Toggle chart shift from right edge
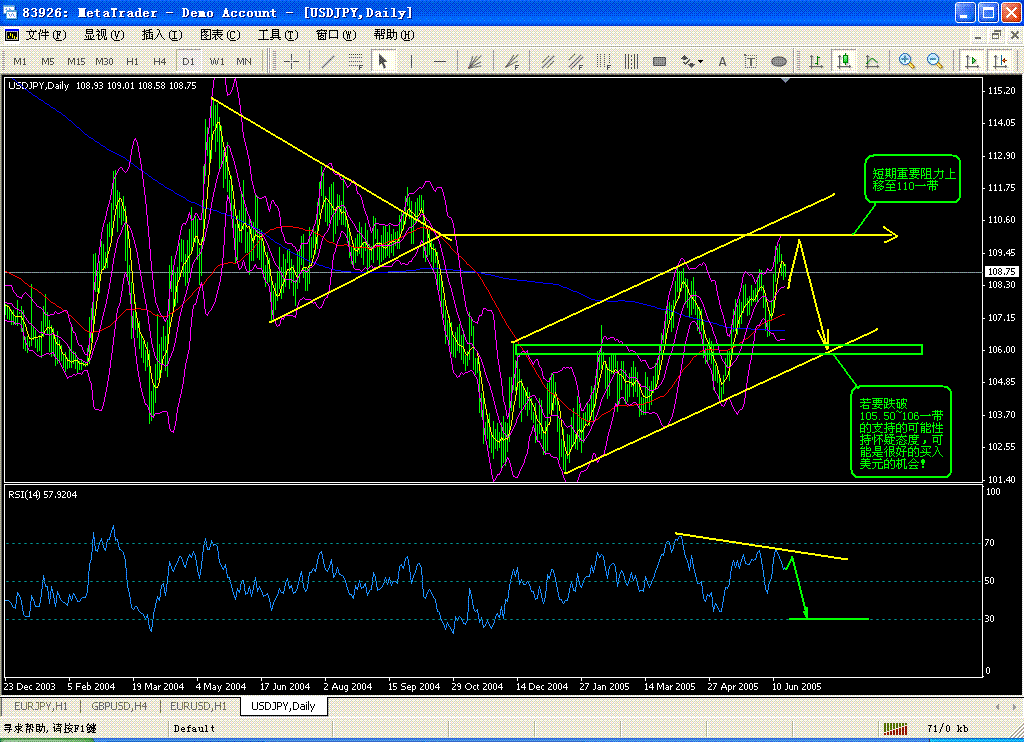1024x742 pixels. coord(1000,61)
